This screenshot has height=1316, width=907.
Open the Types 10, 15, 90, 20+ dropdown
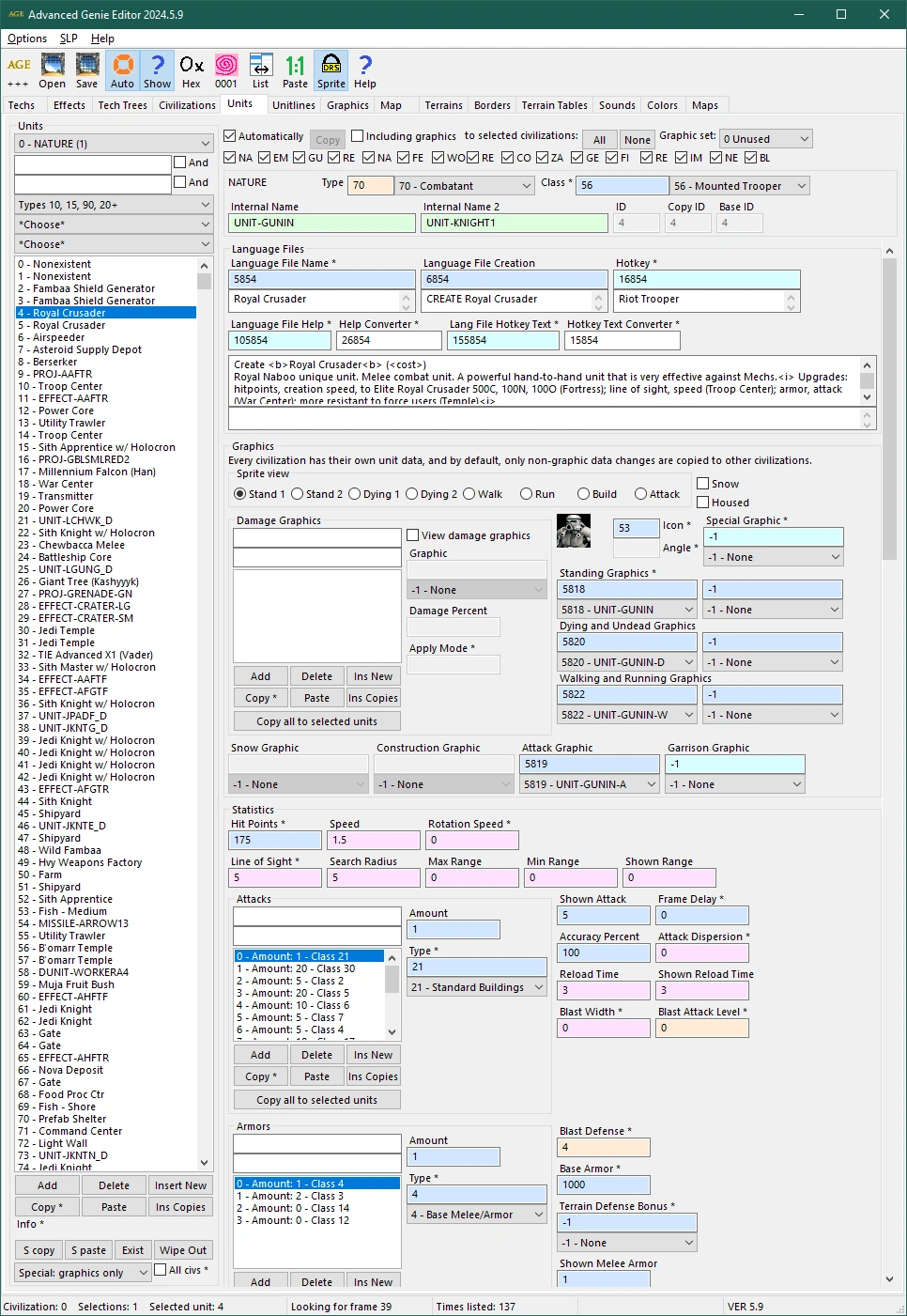114,205
